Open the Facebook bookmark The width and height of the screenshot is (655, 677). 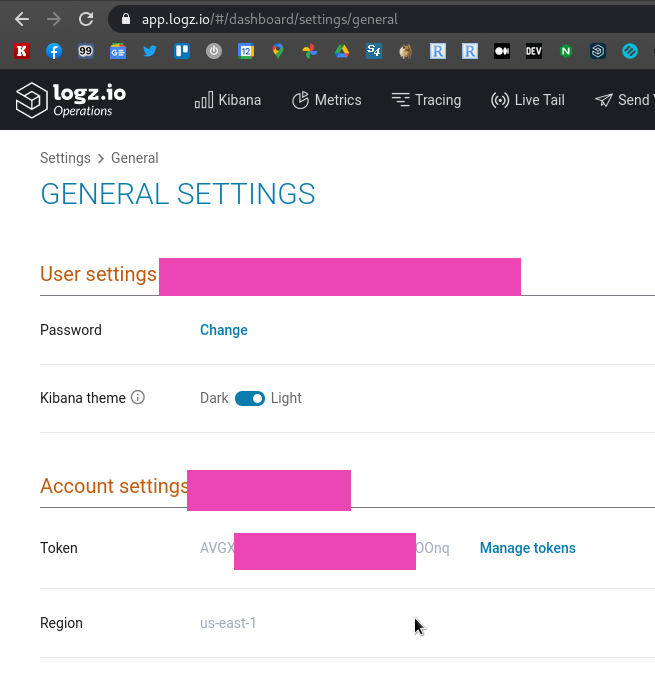54,51
